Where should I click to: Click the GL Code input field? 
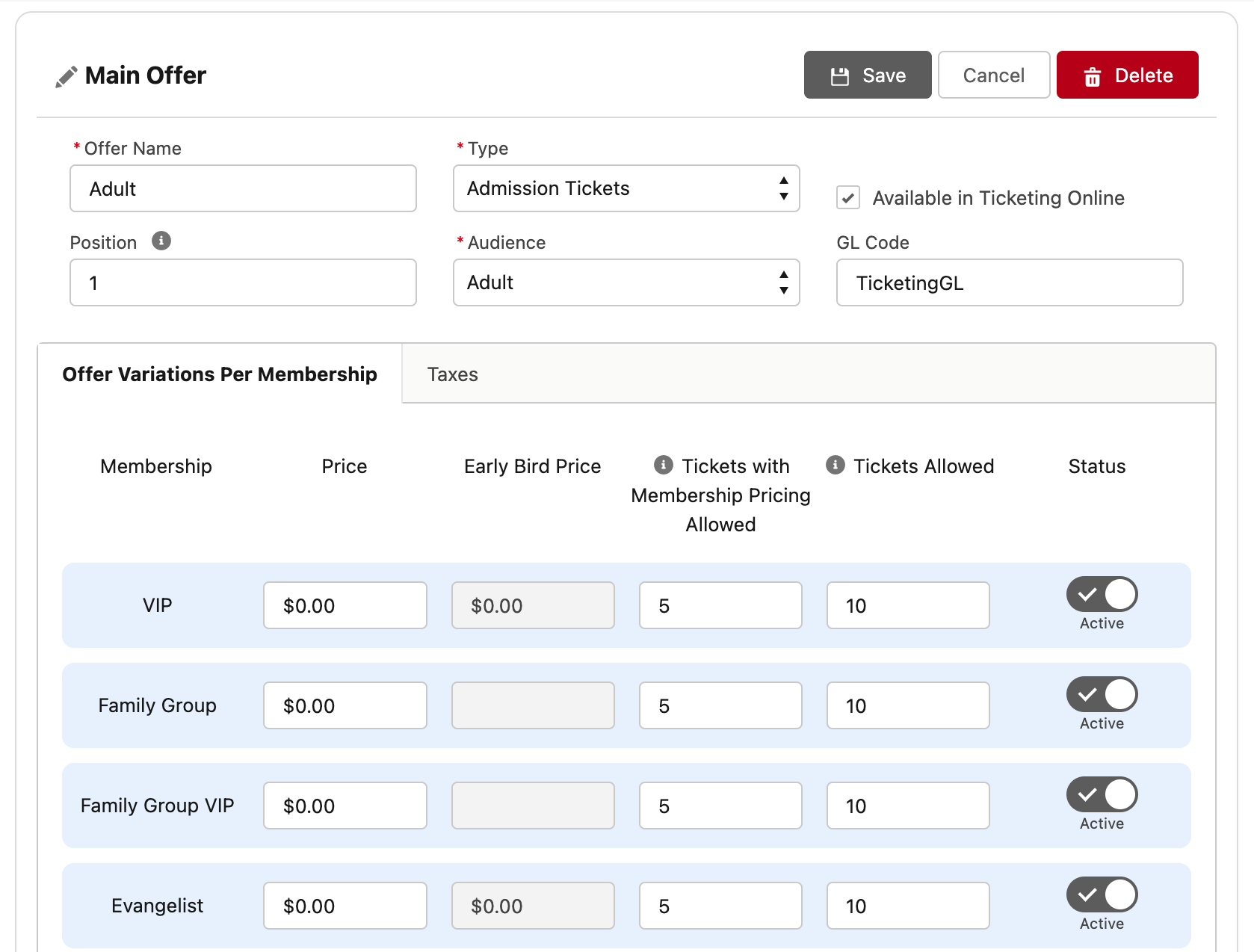click(1009, 282)
